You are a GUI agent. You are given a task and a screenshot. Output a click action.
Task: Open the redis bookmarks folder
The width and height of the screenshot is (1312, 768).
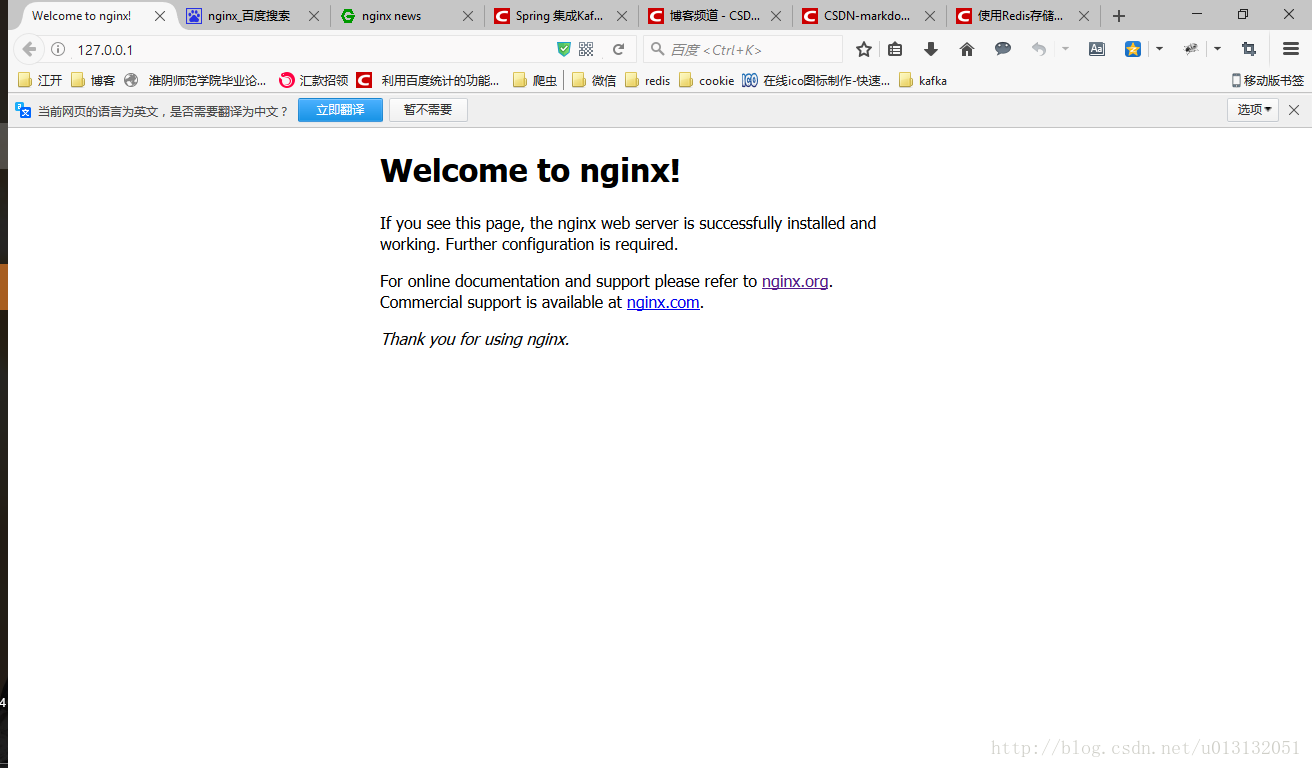648,81
